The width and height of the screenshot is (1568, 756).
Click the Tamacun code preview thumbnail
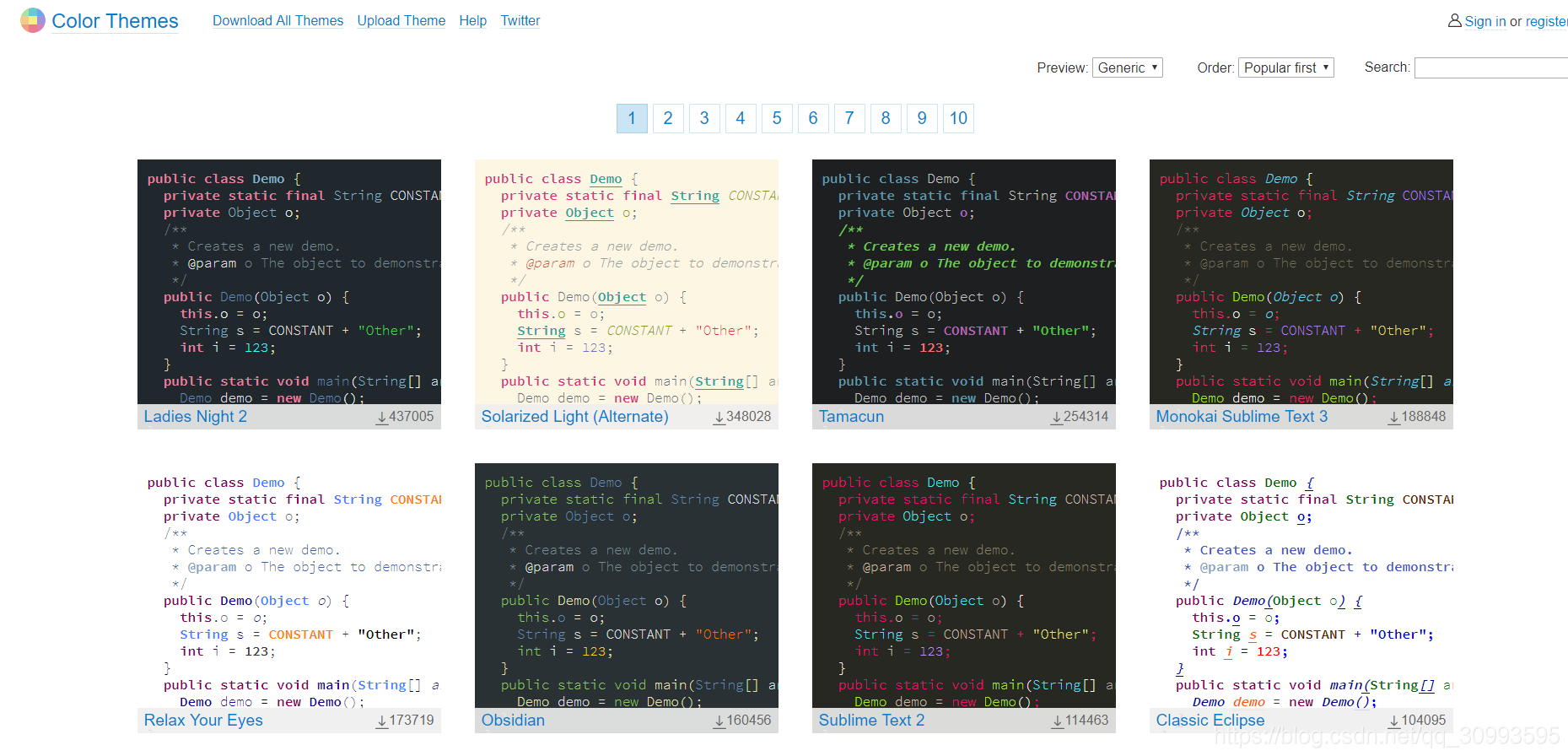tap(964, 282)
